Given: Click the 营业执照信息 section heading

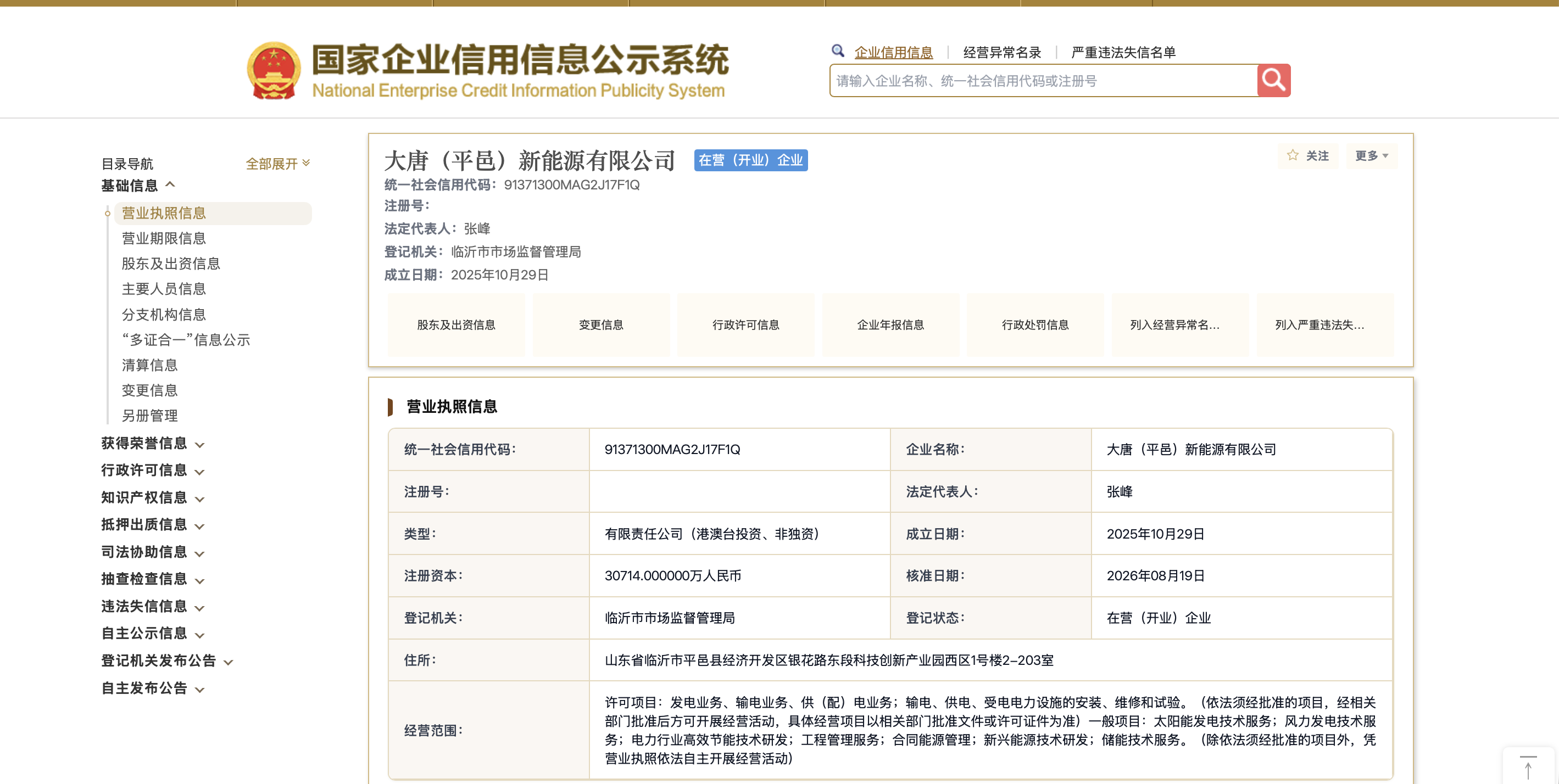Looking at the screenshot, I should (452, 406).
